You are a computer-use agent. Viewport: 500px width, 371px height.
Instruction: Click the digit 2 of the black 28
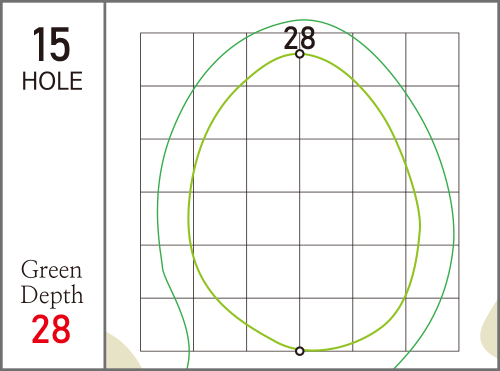click(x=292, y=38)
